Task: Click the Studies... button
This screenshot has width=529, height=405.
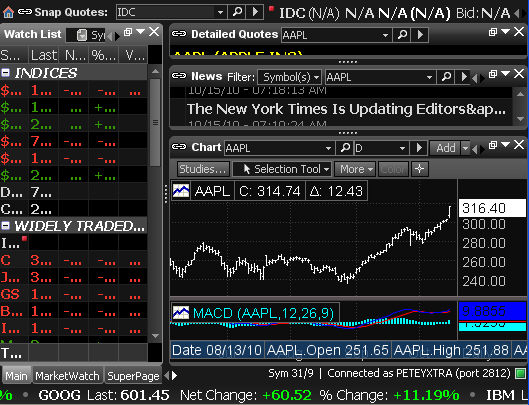Action: (203, 169)
